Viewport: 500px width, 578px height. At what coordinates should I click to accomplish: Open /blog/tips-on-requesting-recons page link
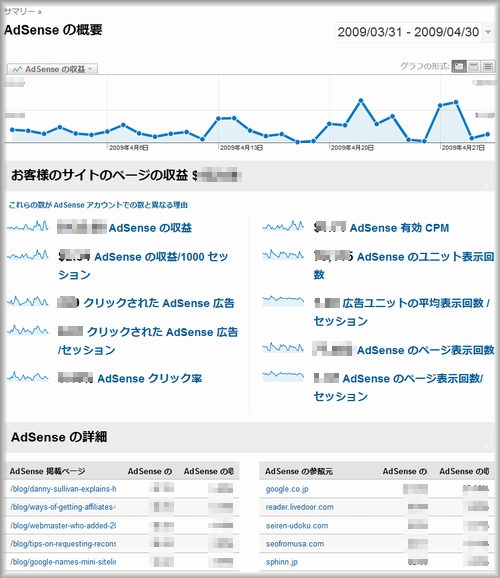(x=63, y=544)
